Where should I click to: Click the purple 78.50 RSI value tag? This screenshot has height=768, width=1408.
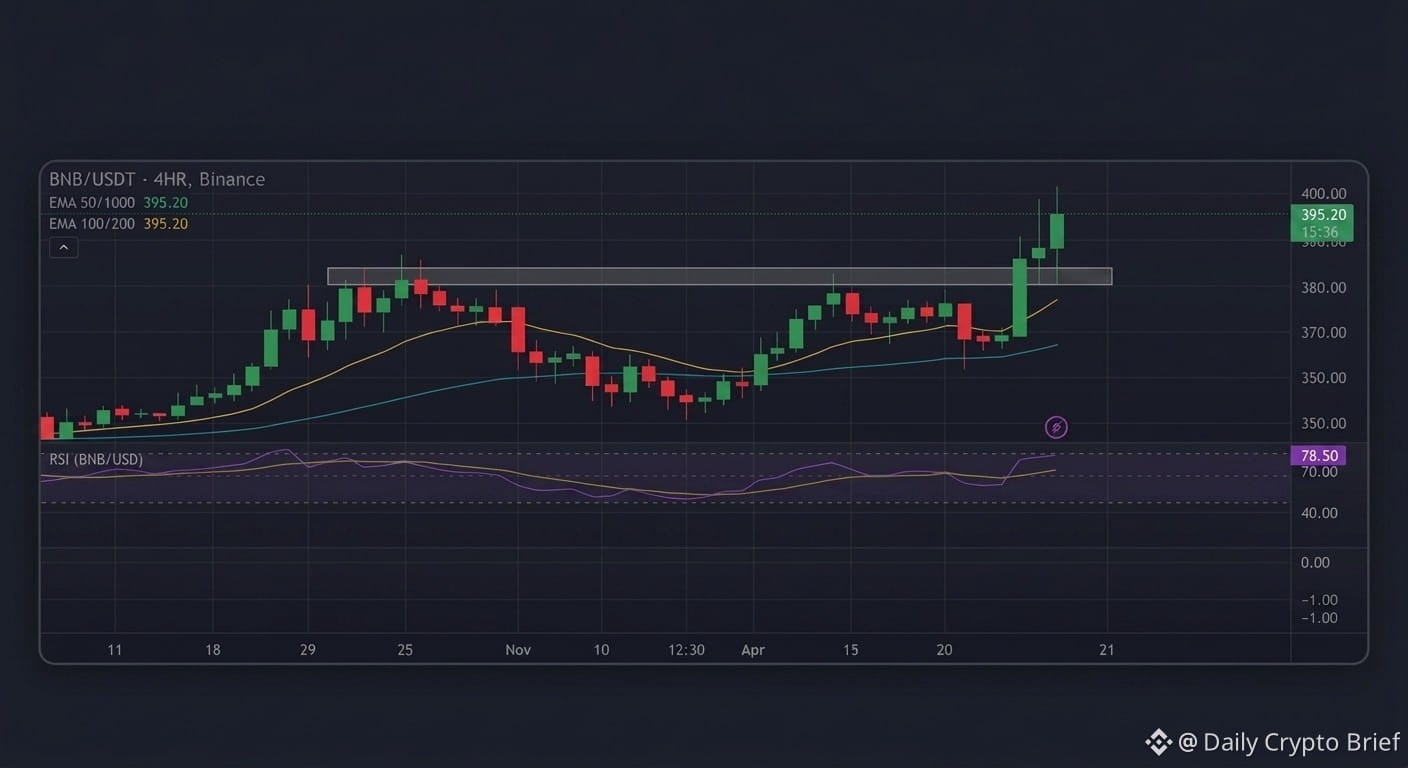(x=1319, y=456)
